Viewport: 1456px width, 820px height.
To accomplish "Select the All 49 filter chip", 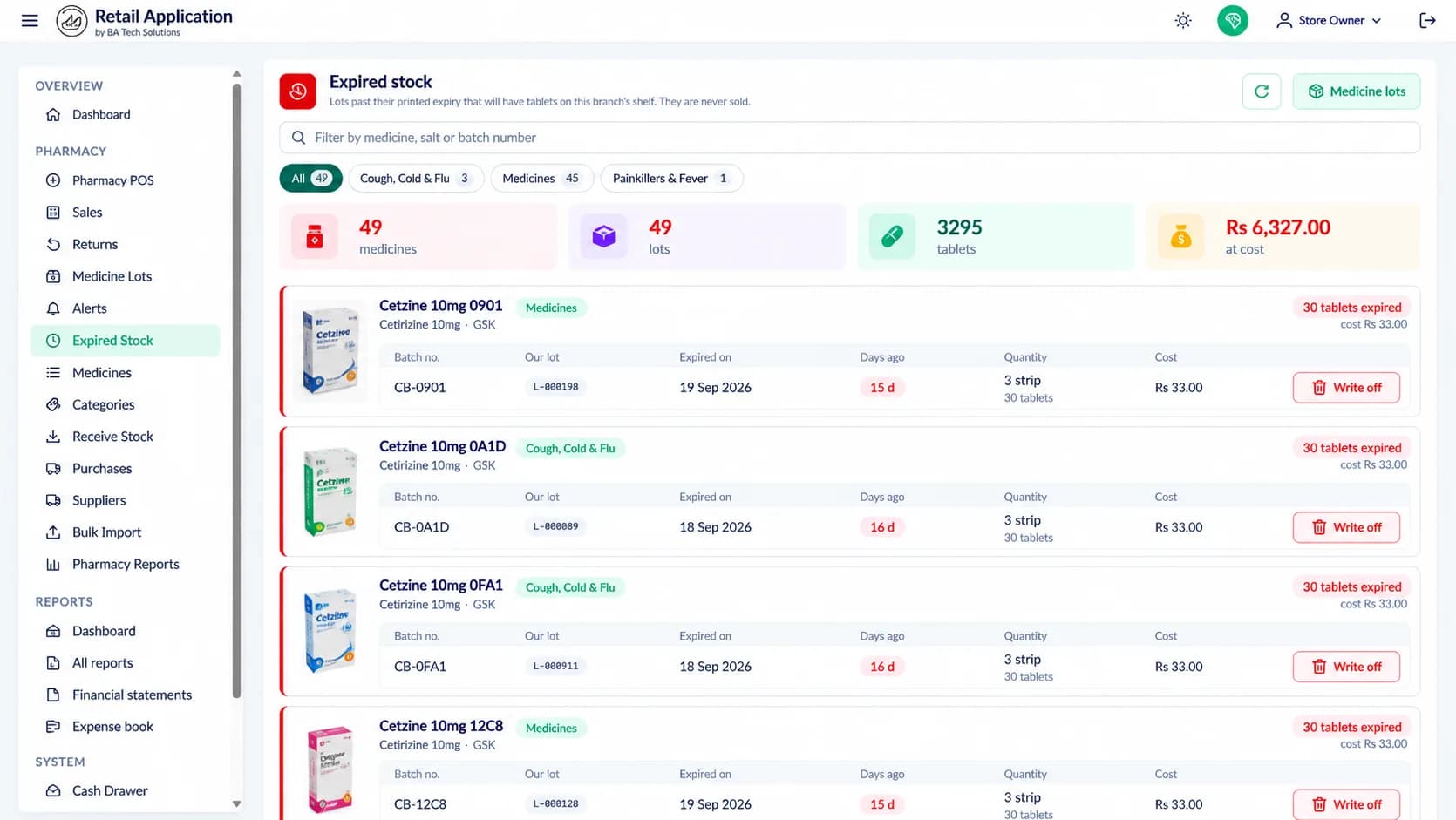I will click(310, 179).
